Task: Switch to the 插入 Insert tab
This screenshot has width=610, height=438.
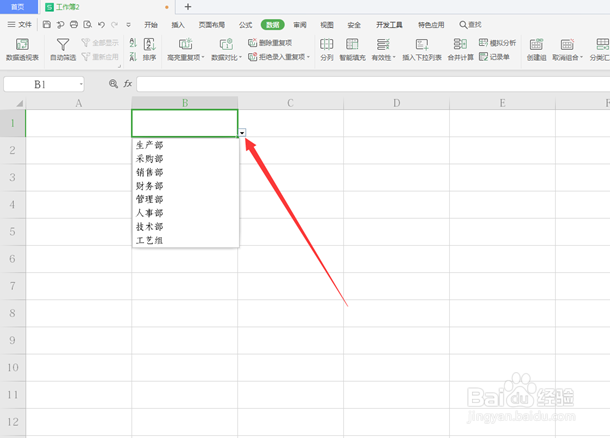Action: click(178, 25)
